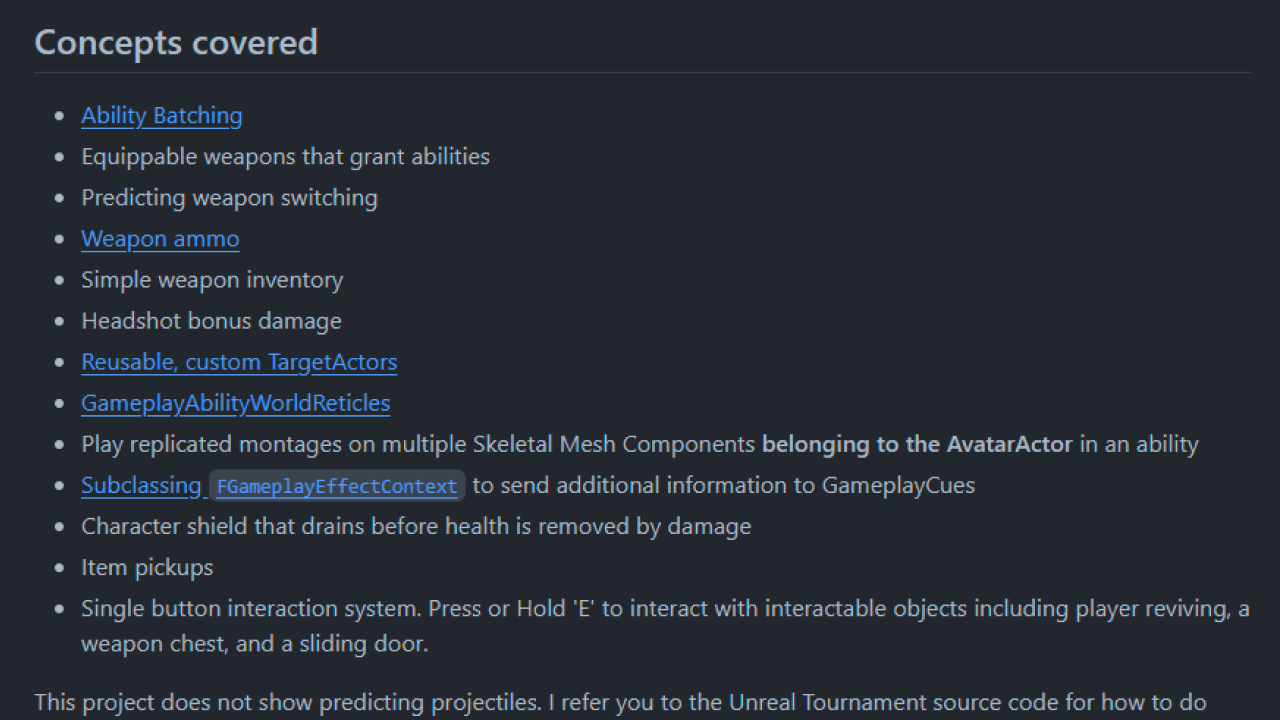This screenshot has height=720, width=1280.
Task: Click the Concepts covered heading
Action: point(176,42)
